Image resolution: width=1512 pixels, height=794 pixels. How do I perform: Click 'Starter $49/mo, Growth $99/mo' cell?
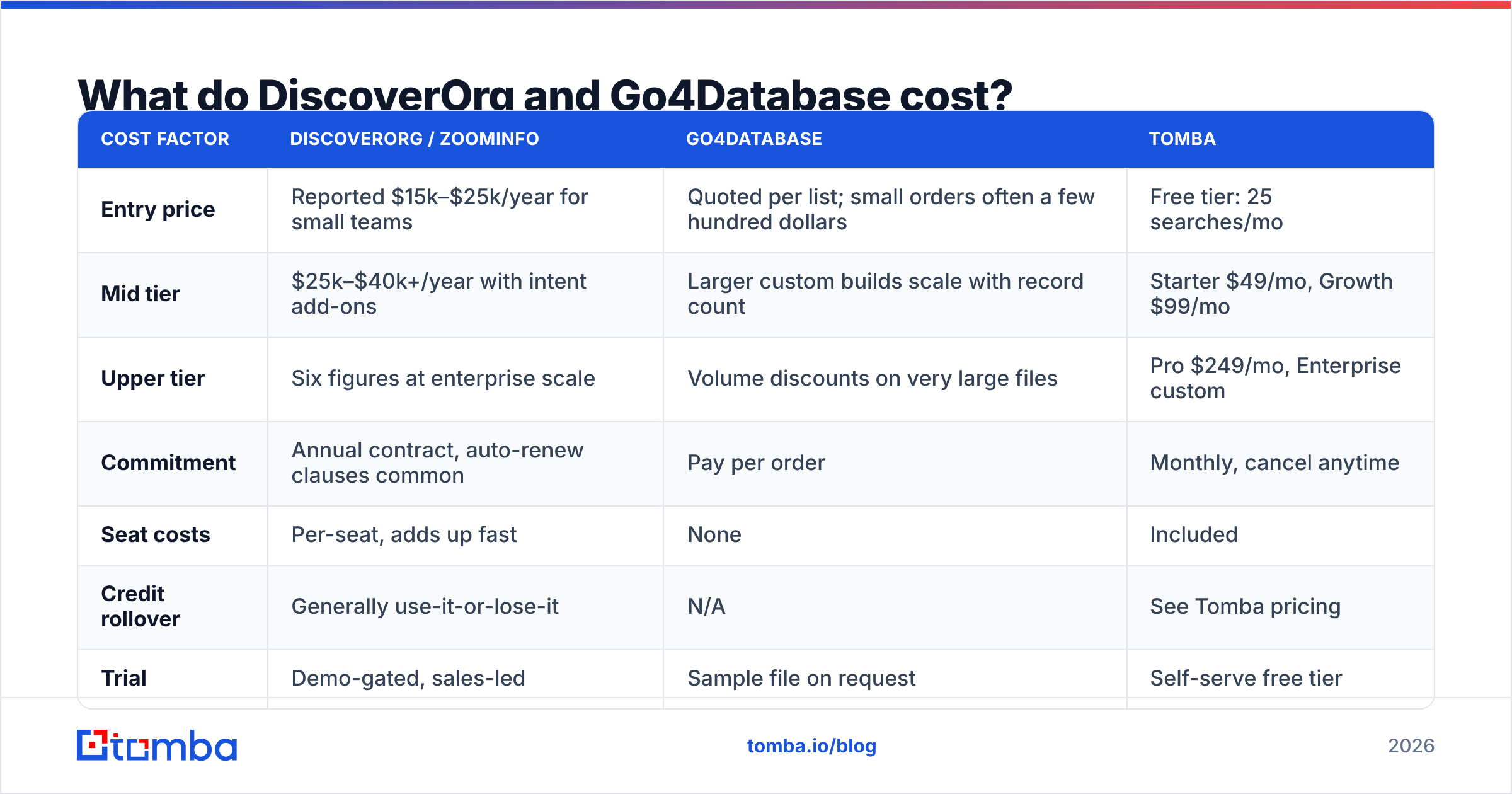(1271, 294)
